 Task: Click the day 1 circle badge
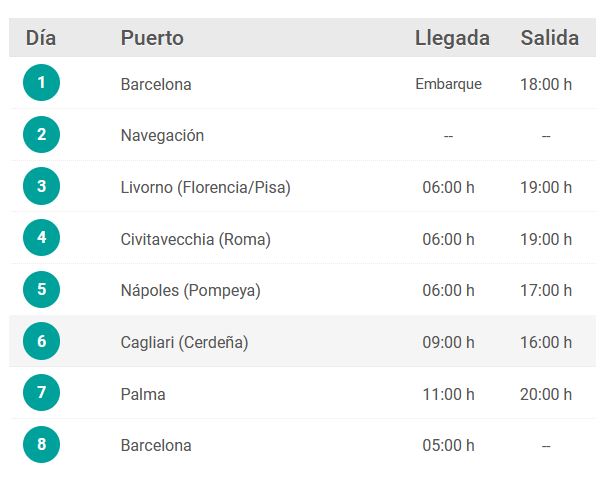[41, 82]
